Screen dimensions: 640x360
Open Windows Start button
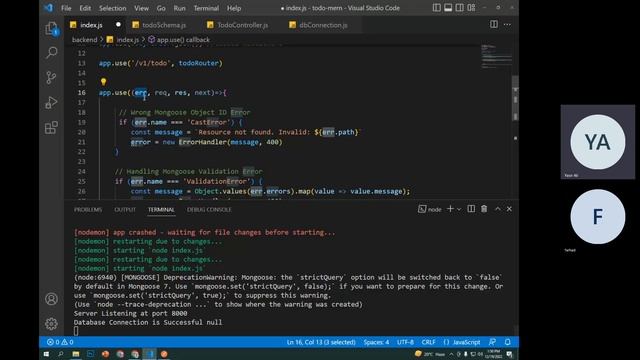coord(46,354)
